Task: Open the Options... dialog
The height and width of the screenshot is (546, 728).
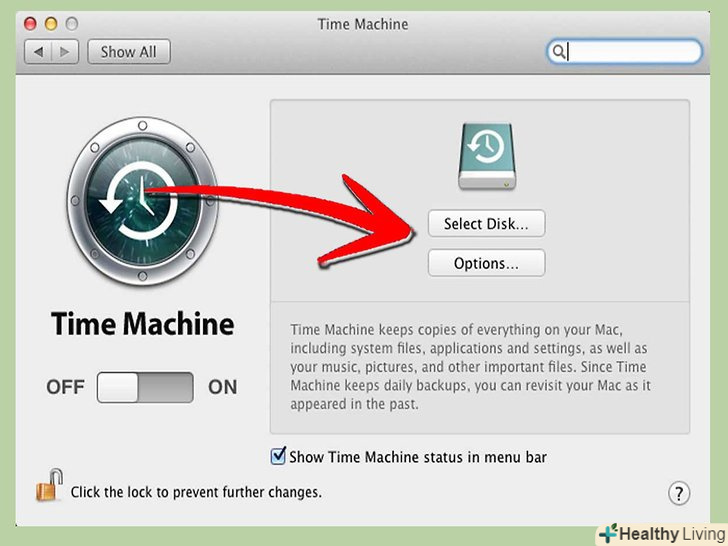Action: (486, 263)
